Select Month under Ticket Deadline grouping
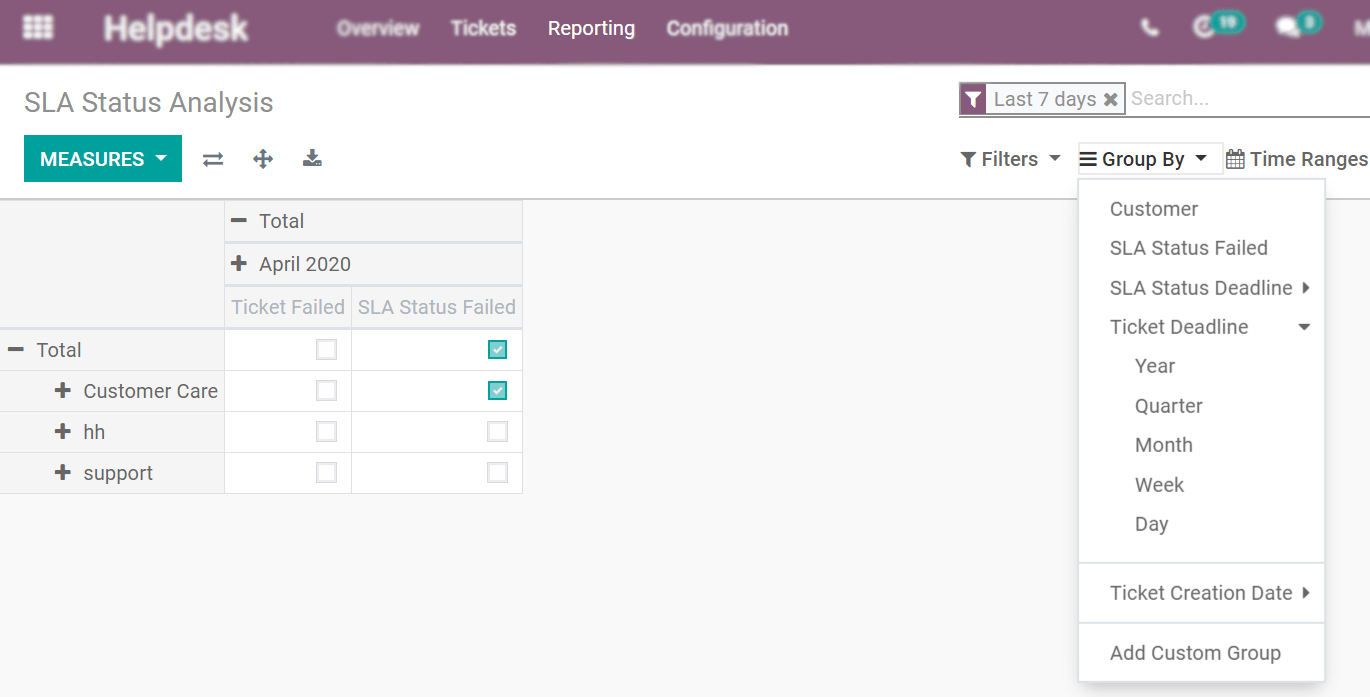Image resolution: width=1370 pixels, height=697 pixels. tap(1164, 444)
